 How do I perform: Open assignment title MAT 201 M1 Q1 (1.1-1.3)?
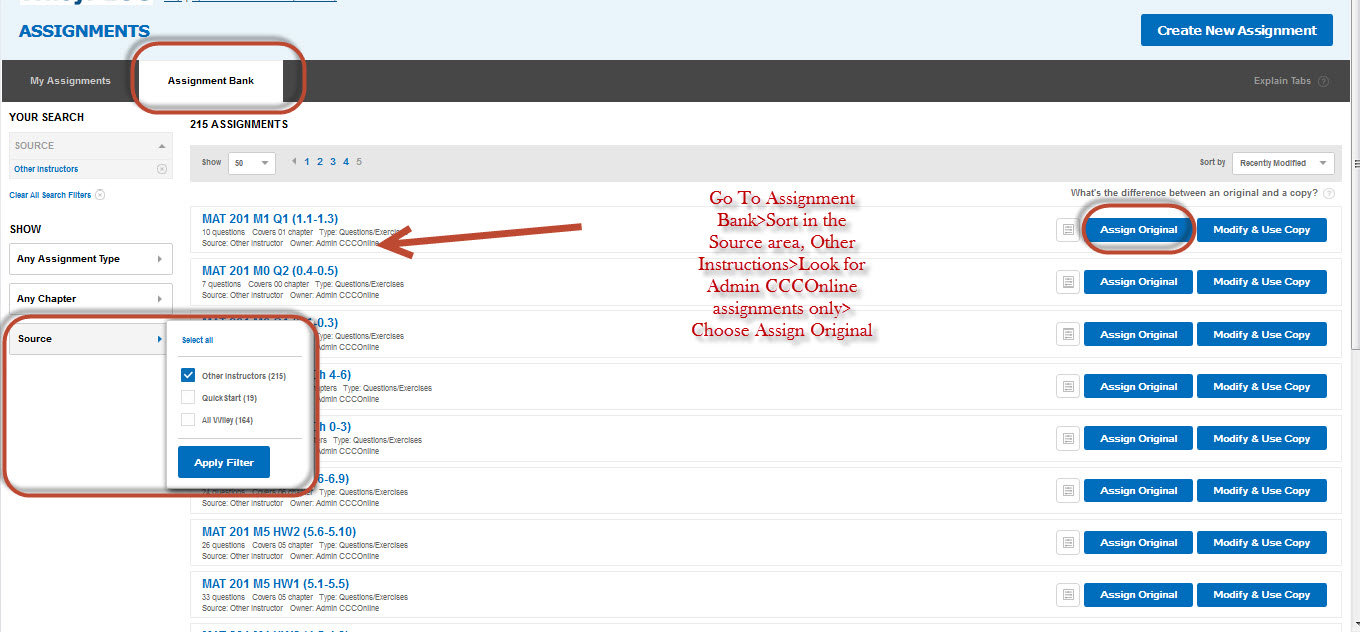tap(270, 219)
